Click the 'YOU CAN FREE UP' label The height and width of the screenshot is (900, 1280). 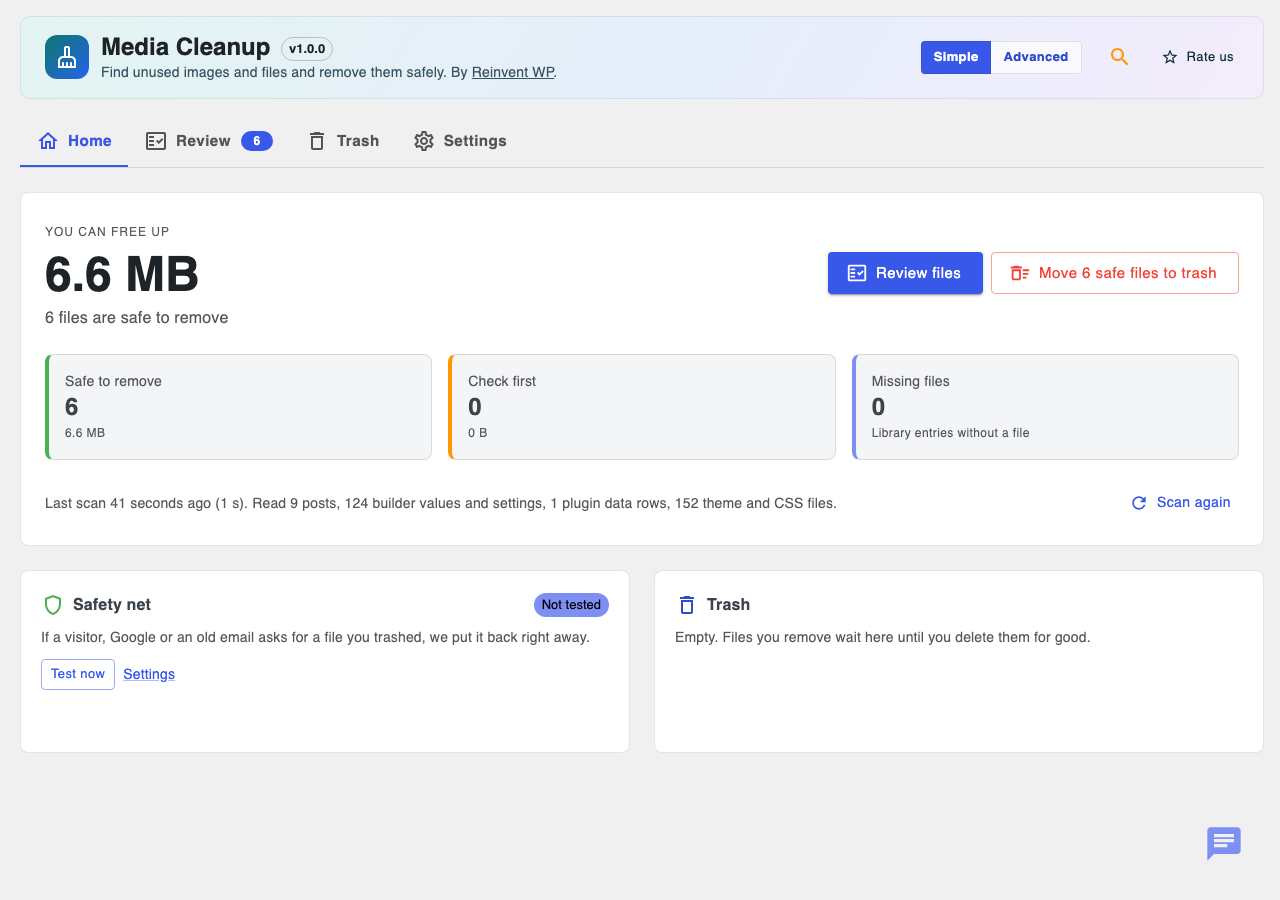[107, 232]
